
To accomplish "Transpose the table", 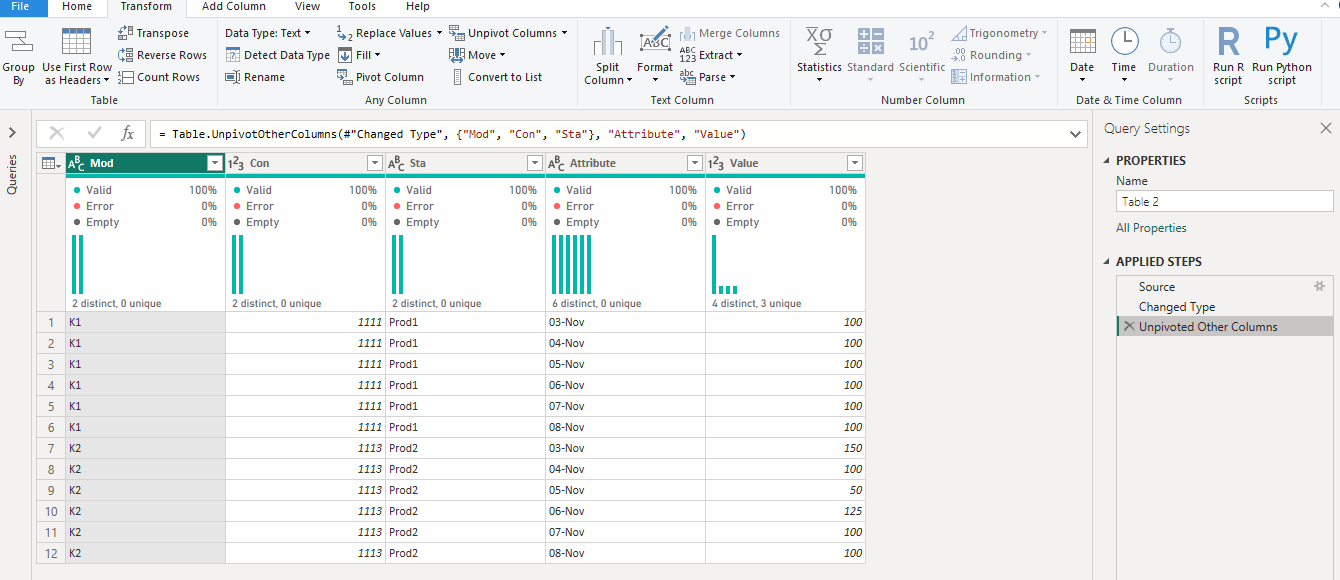I will 153,33.
